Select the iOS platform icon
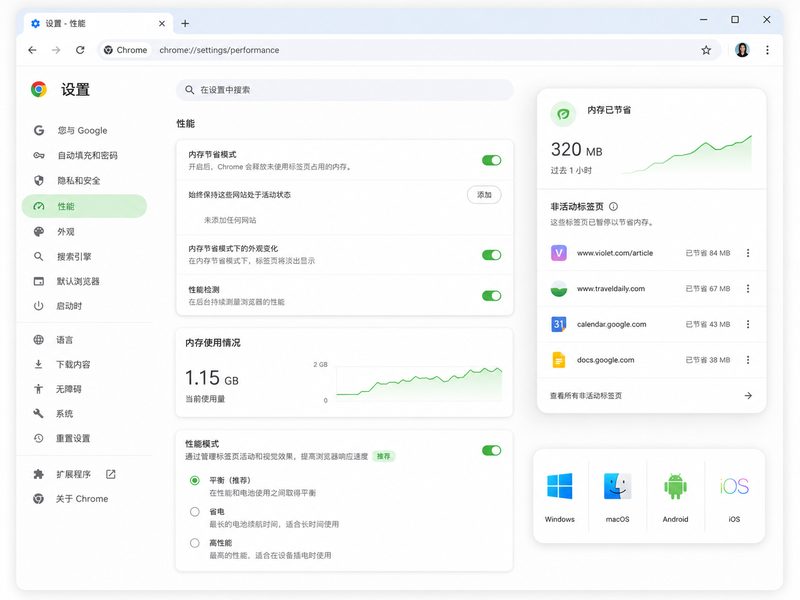 point(734,486)
